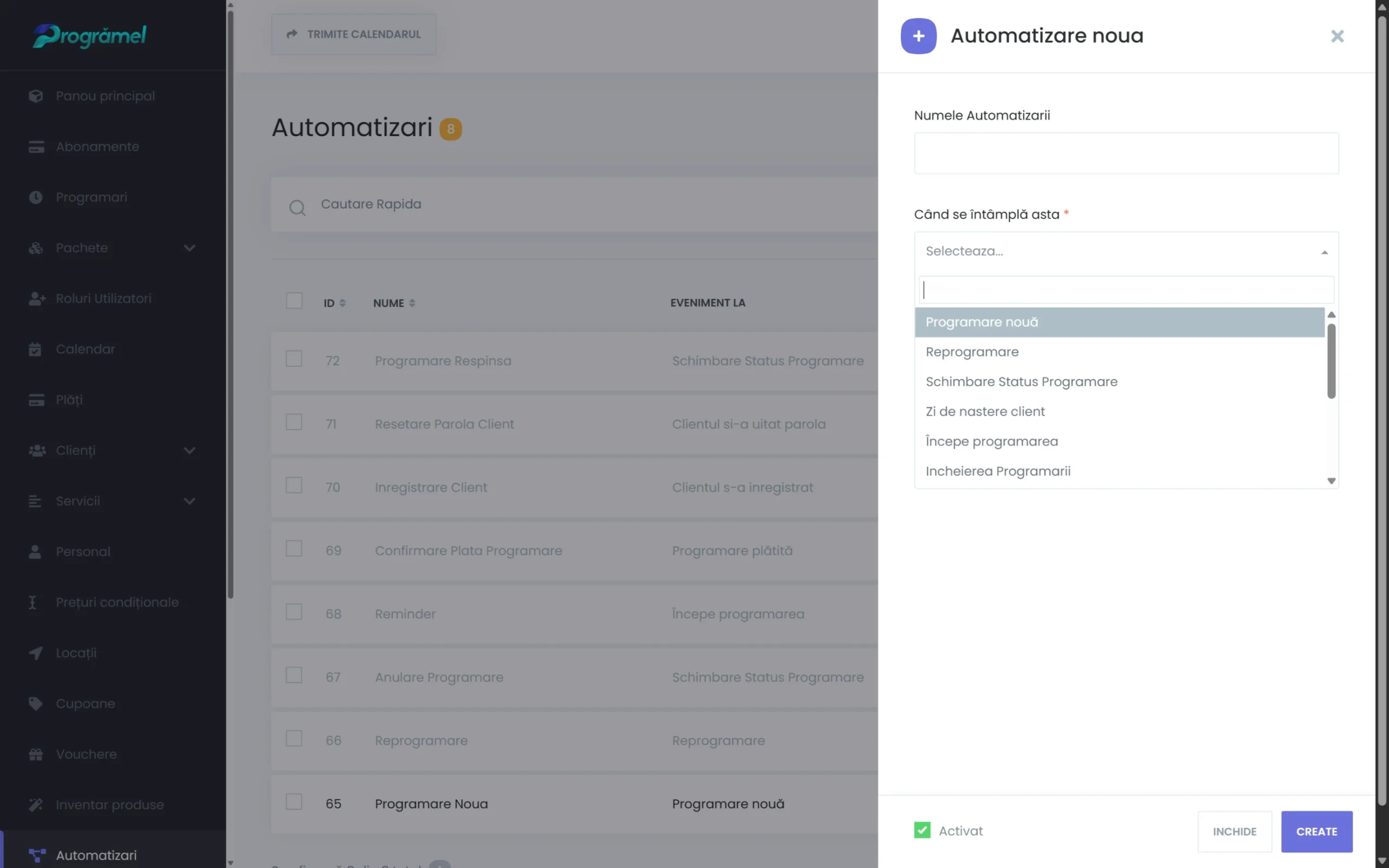The width and height of the screenshot is (1389, 868).
Task: Collapse the Servicii sidebar section
Action: point(190,501)
